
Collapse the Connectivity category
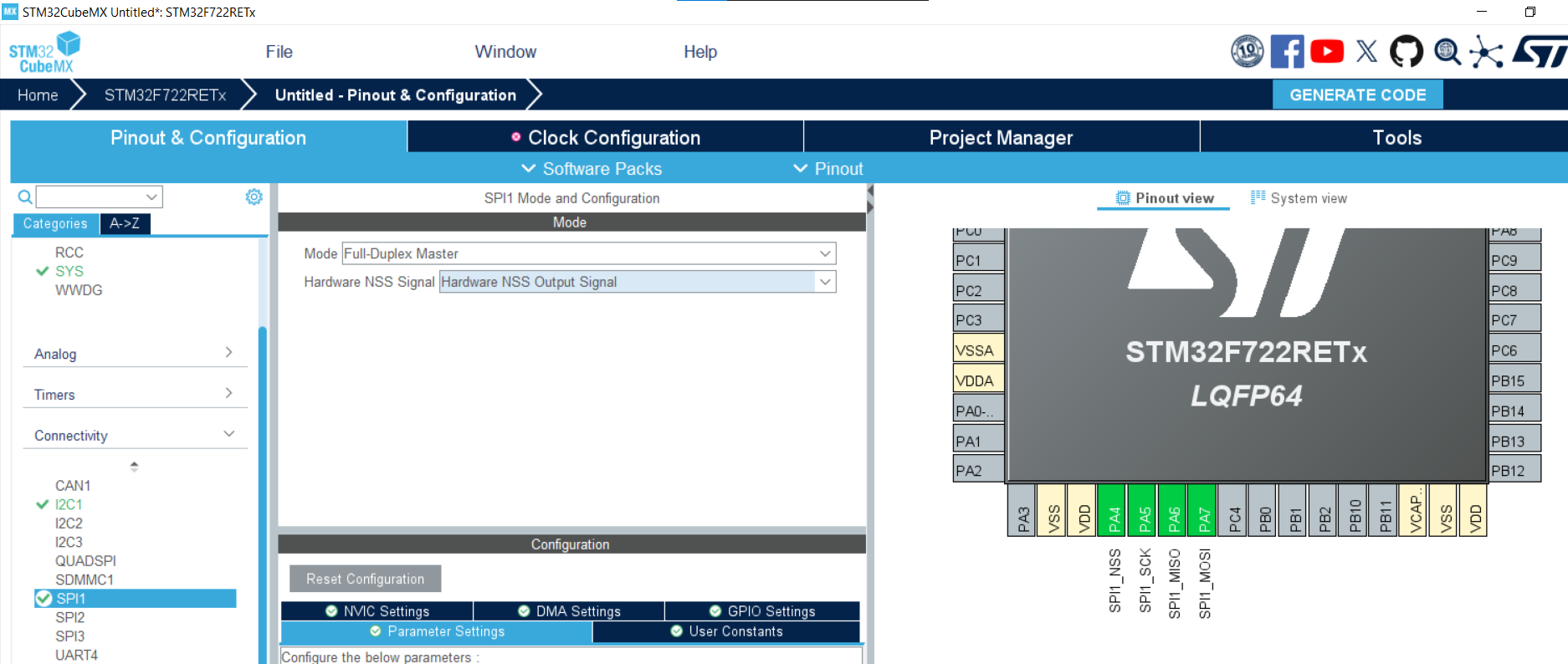134,436
